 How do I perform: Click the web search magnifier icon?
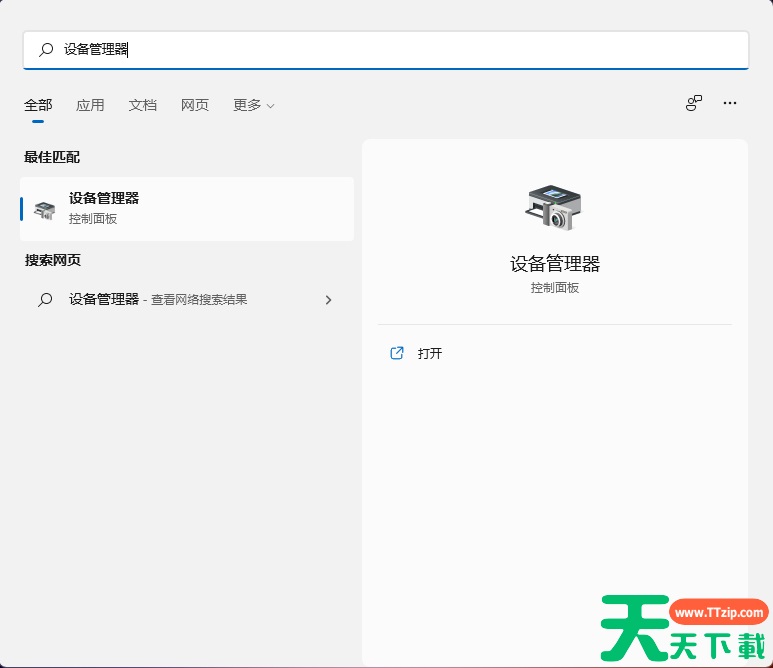click(45, 300)
